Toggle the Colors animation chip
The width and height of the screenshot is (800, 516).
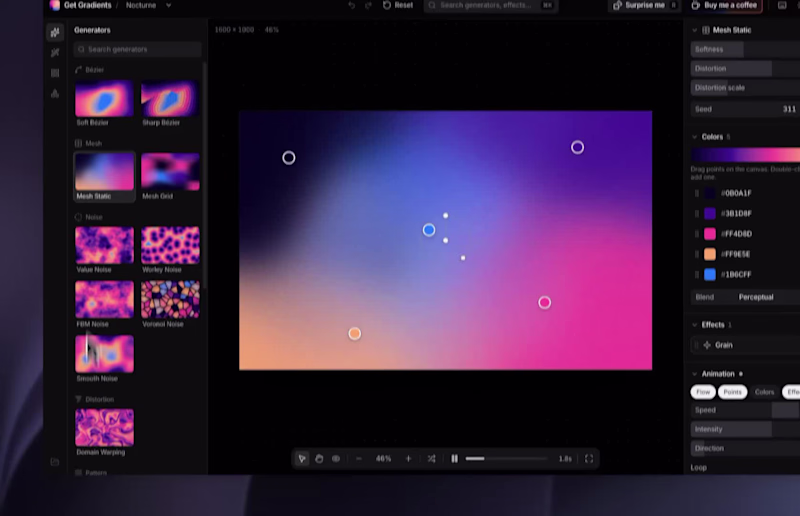(764, 392)
